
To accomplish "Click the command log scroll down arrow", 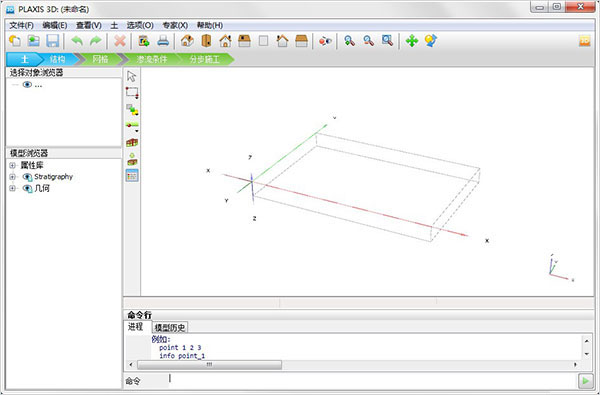I will tap(587, 354).
